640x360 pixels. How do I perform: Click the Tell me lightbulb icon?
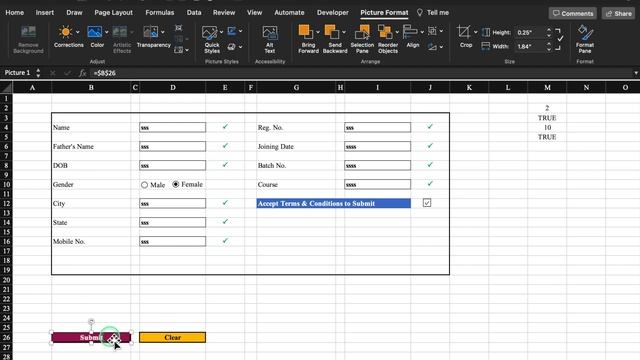coord(420,13)
